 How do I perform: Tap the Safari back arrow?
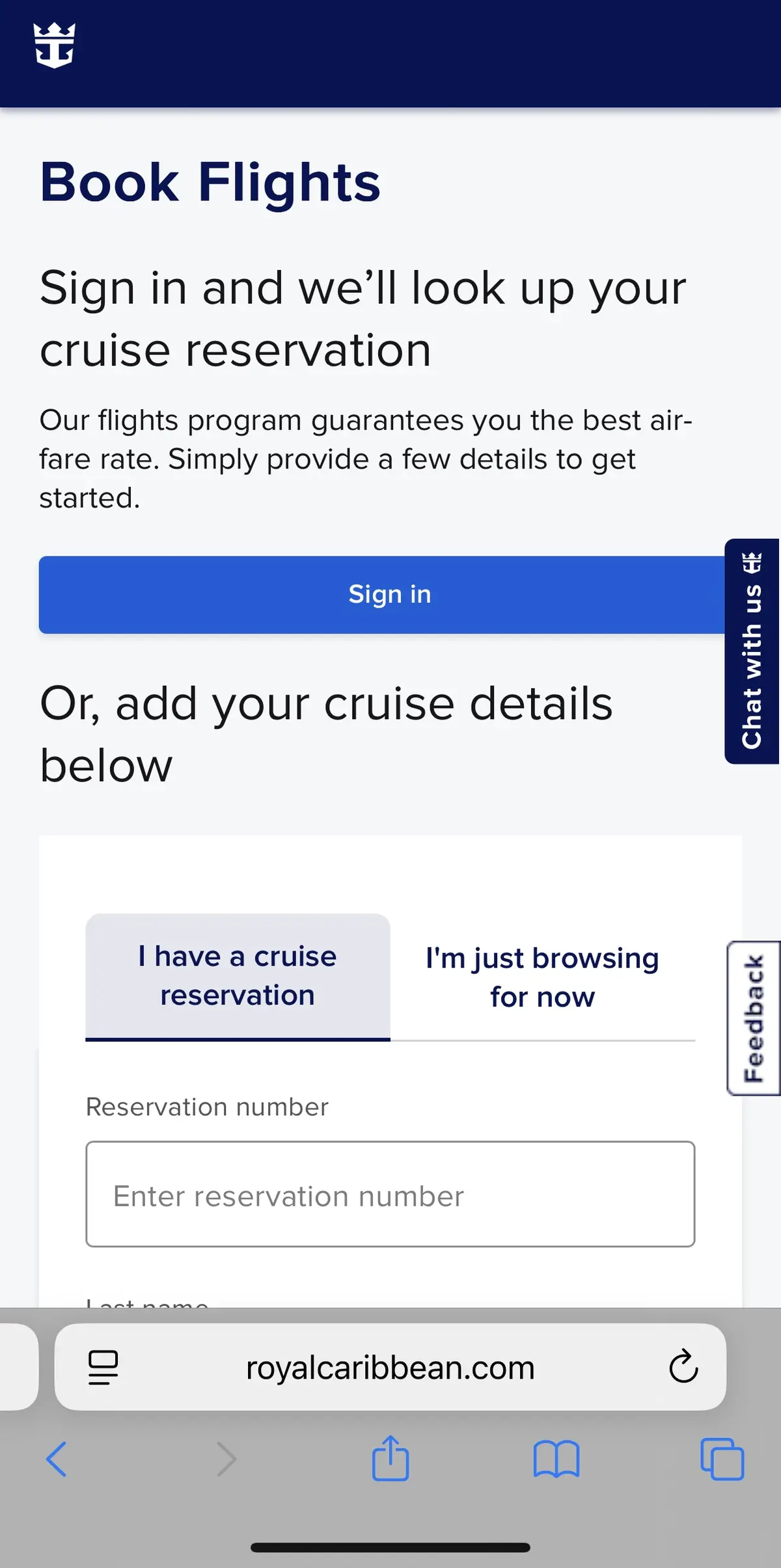click(x=57, y=1459)
